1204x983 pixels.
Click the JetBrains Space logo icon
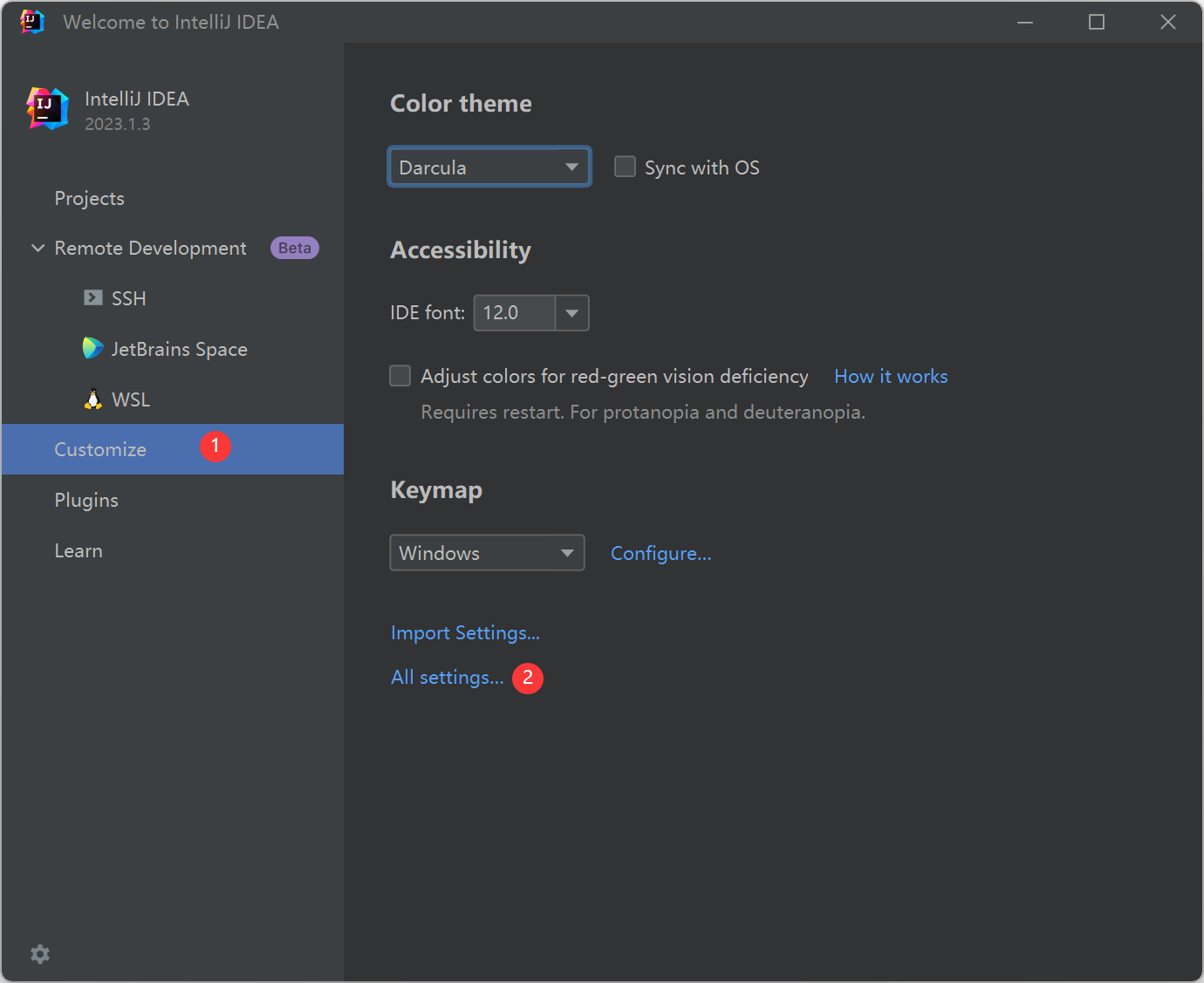92,349
